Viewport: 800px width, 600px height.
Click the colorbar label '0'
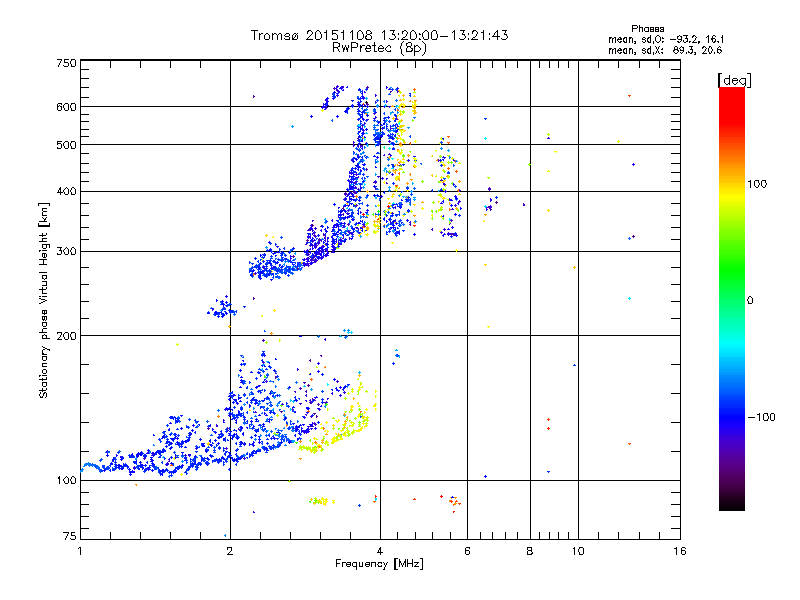tap(750, 301)
